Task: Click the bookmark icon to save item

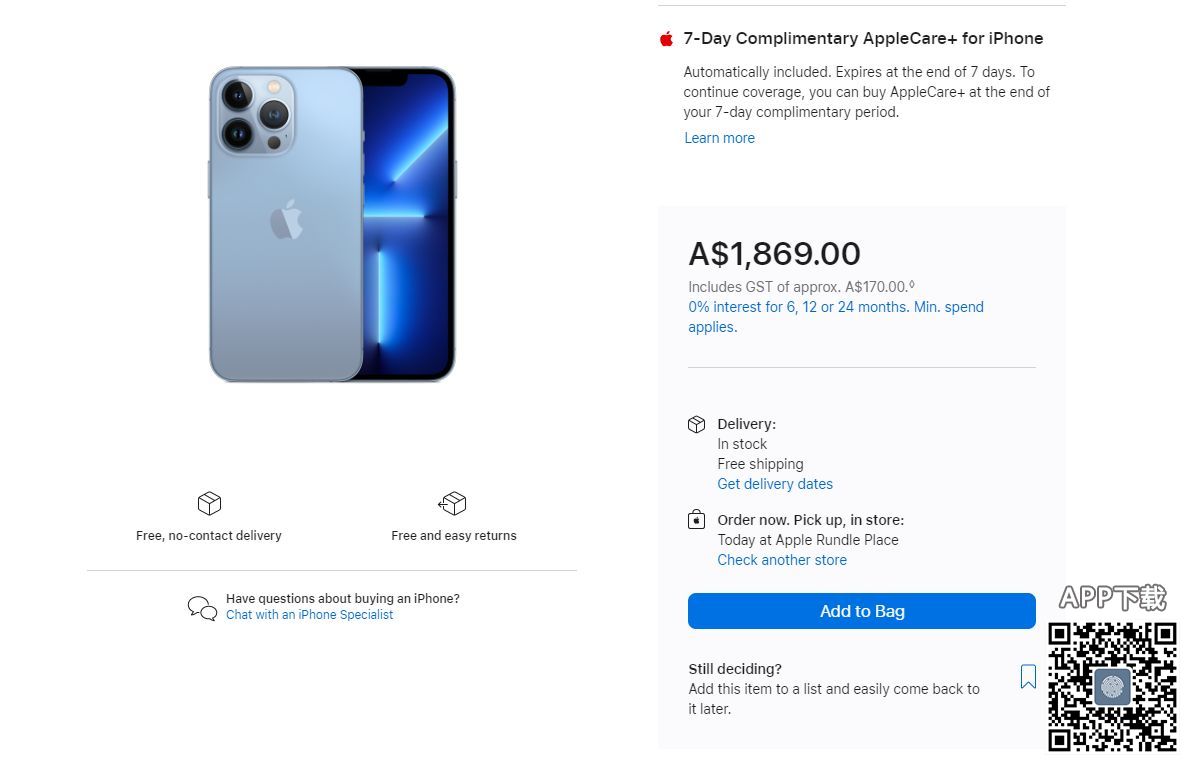Action: (1028, 677)
